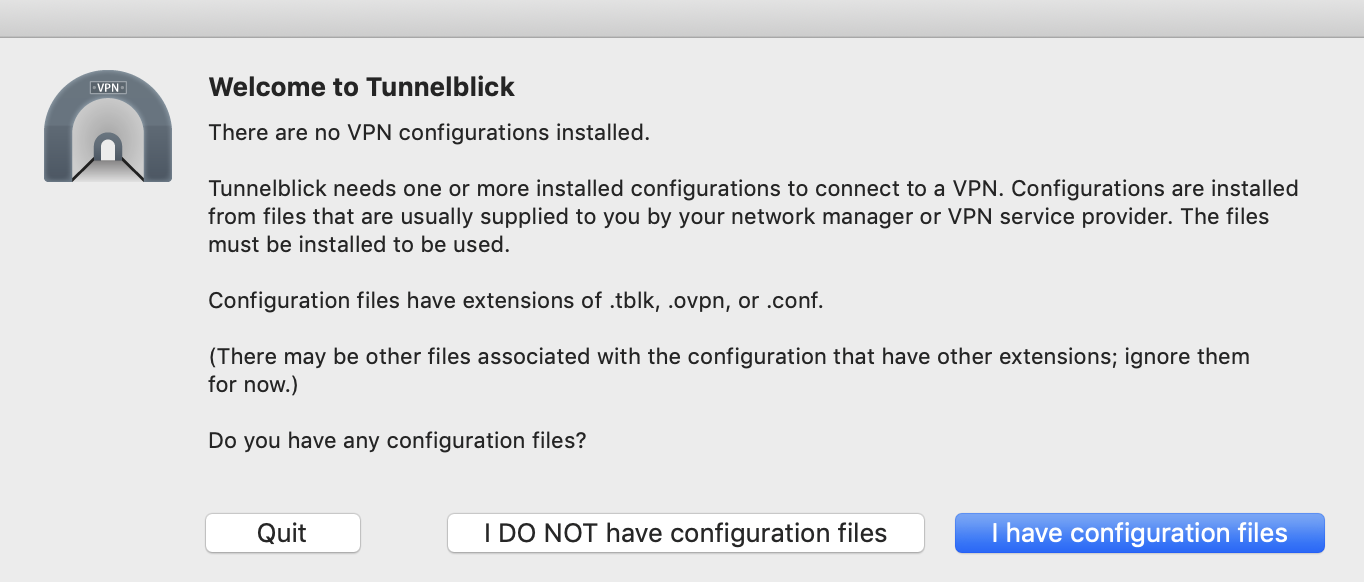
Task: Click the lit tunnel opening in the icon
Action: (x=107, y=150)
